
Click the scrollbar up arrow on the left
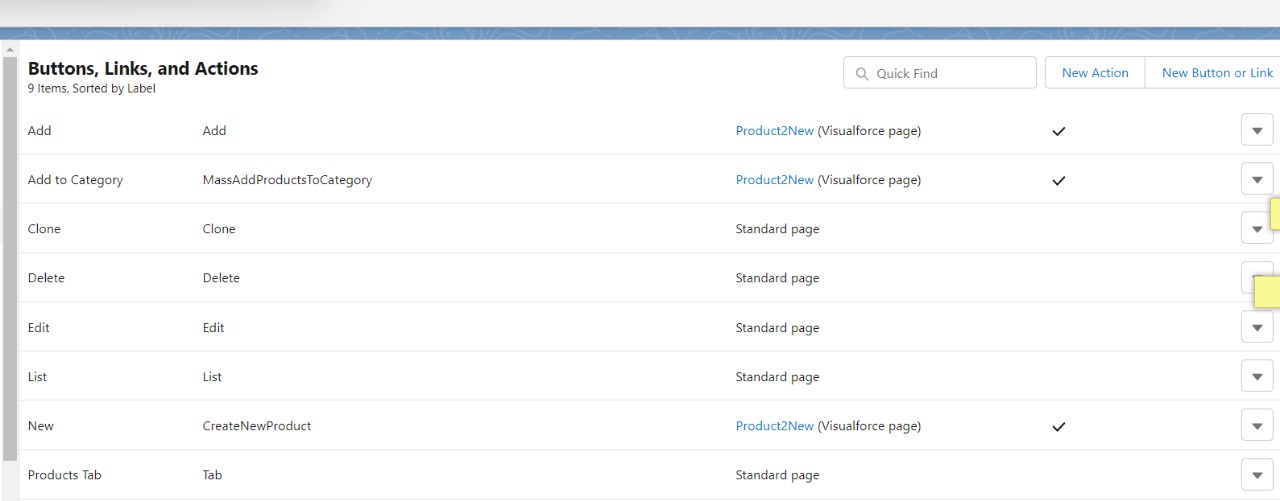10,49
